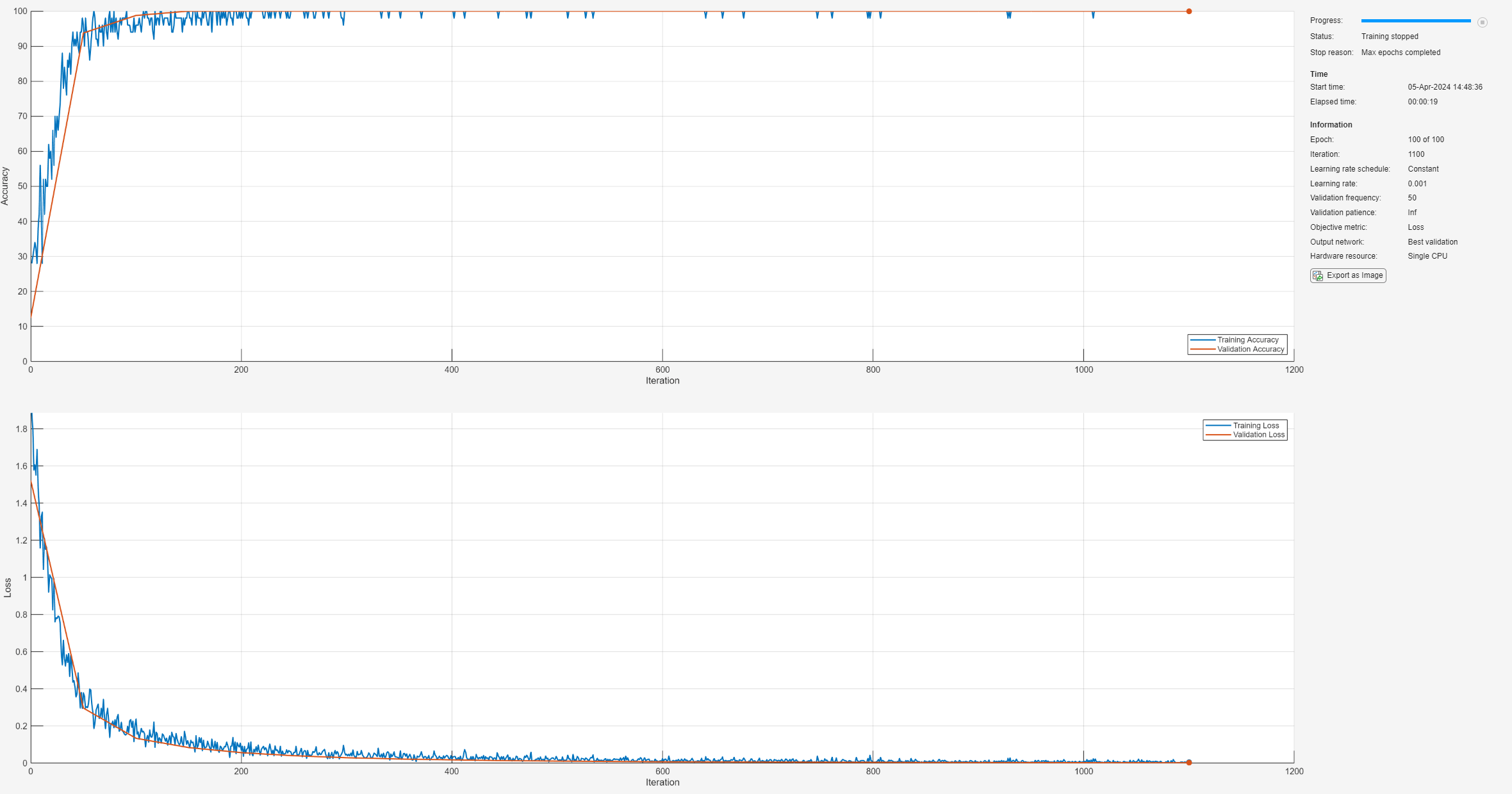
Task: Click final validation accuracy marker dot
Action: [1188, 12]
